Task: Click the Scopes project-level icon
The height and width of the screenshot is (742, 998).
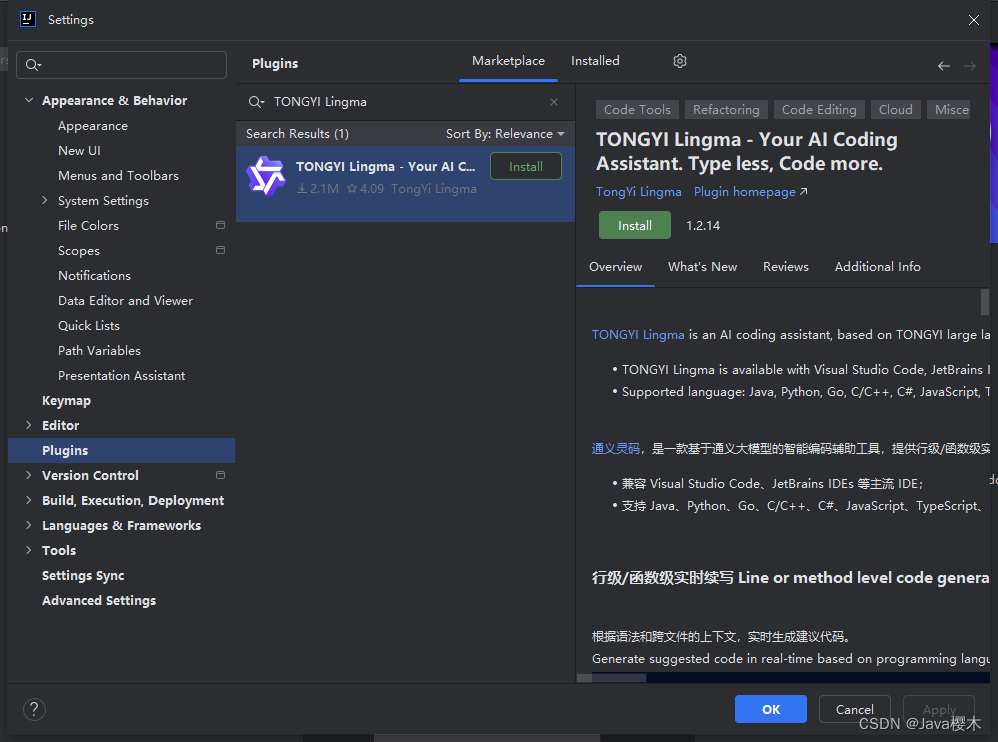Action: pos(220,250)
